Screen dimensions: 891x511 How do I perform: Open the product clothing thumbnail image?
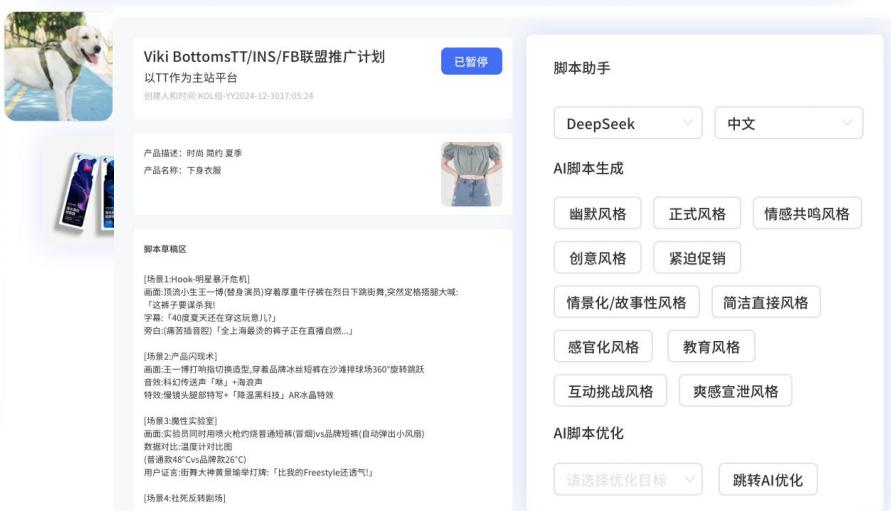pyautogui.click(x=471, y=174)
